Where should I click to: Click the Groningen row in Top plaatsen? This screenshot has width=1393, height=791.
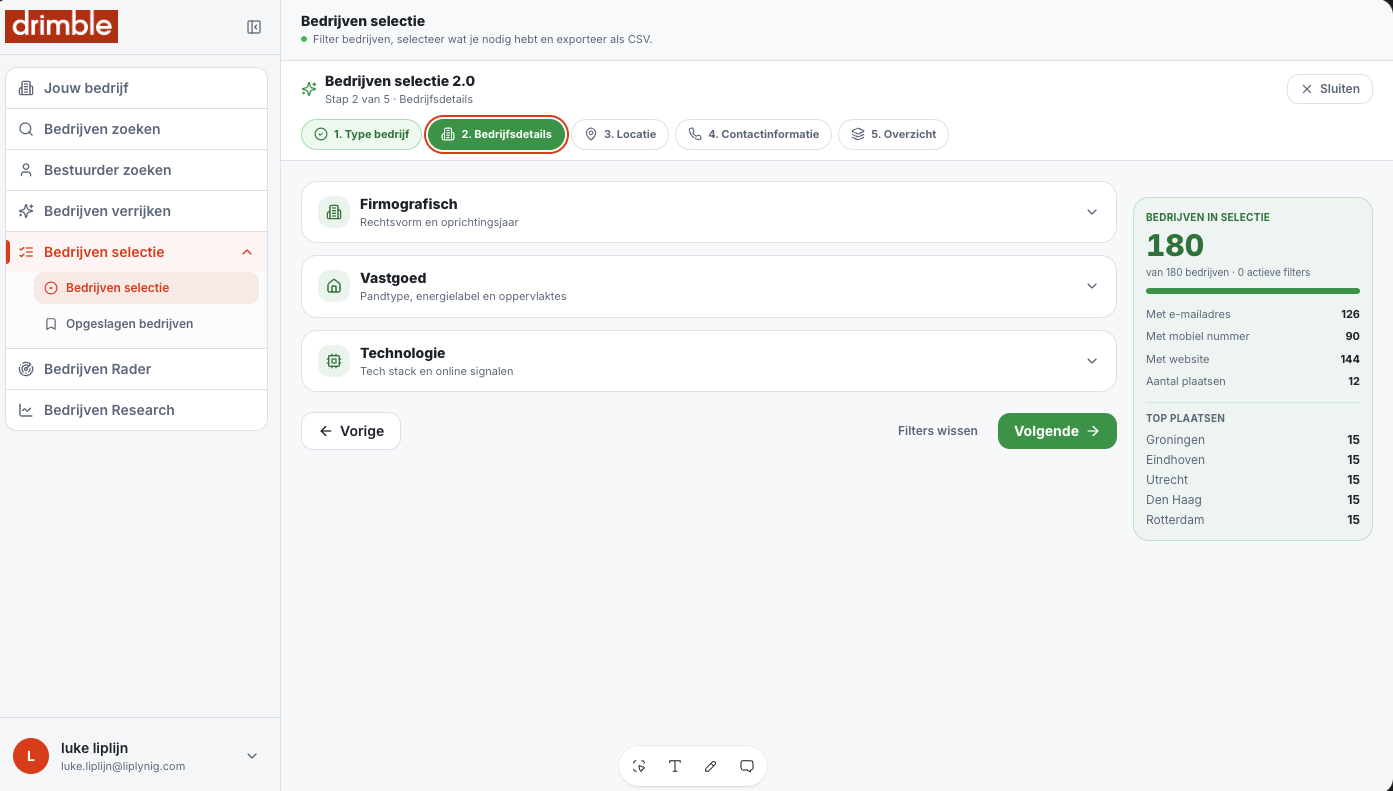[1253, 440]
